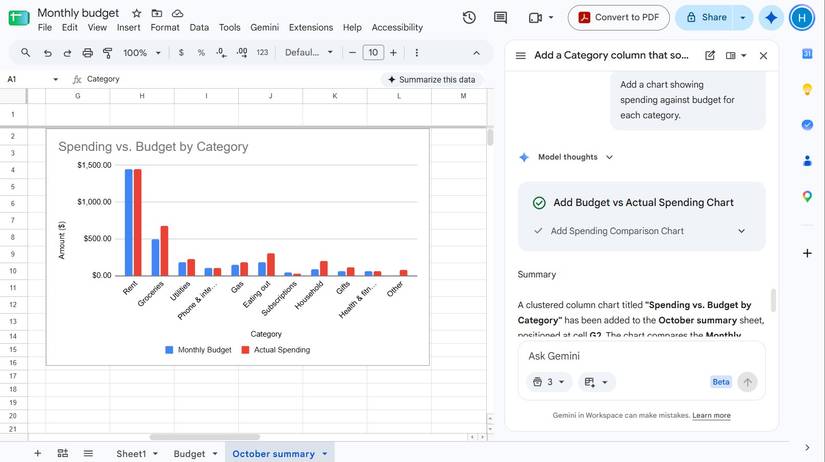Decrease font size minus button

pyautogui.click(x=353, y=53)
